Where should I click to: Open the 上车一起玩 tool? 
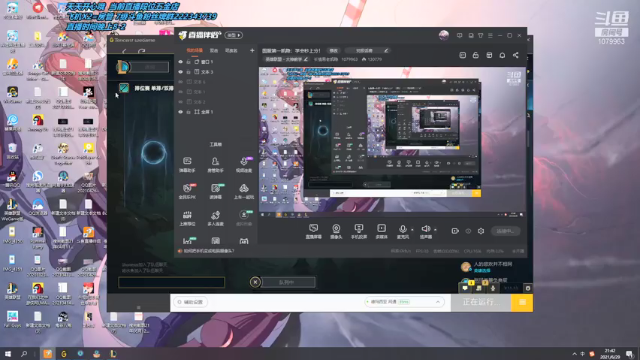click(x=244, y=191)
